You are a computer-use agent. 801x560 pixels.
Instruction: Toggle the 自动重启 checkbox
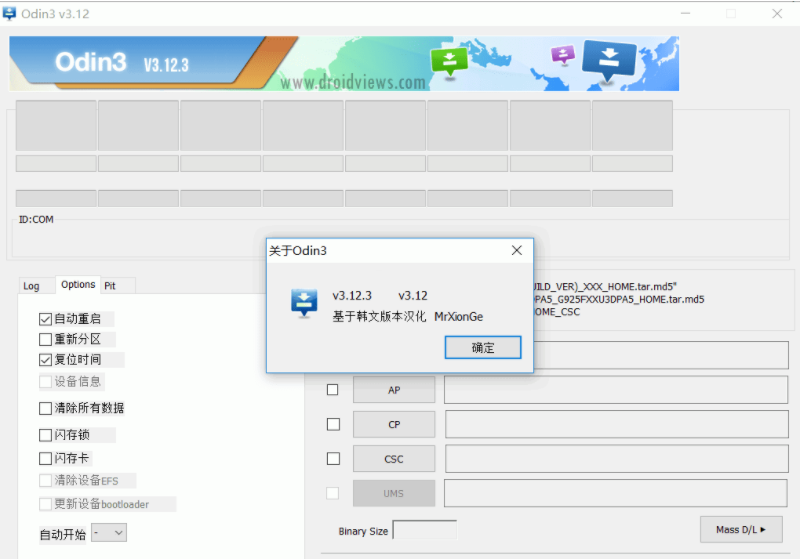[45, 319]
